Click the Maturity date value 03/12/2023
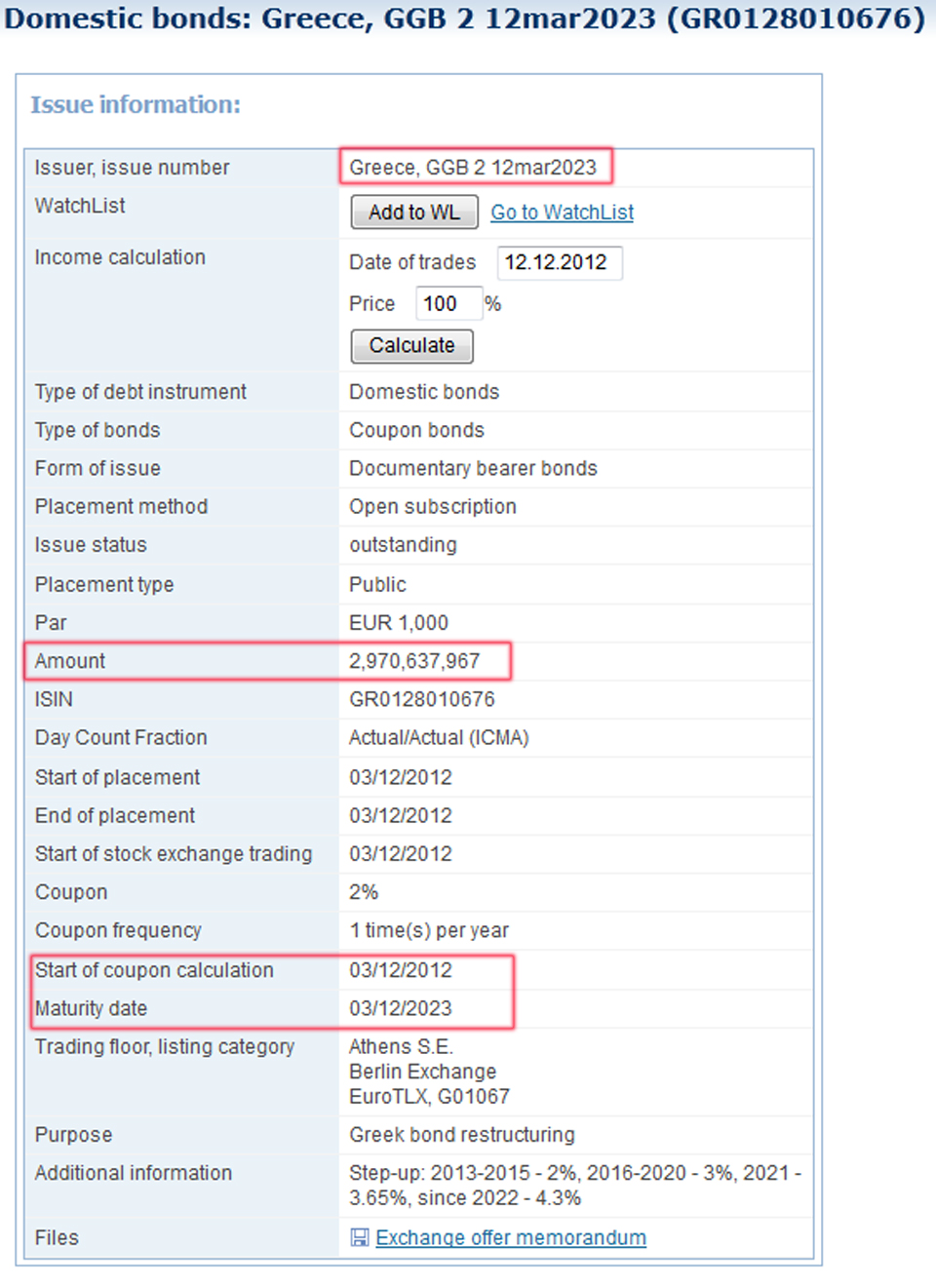The image size is (936, 1288). coord(401,1008)
